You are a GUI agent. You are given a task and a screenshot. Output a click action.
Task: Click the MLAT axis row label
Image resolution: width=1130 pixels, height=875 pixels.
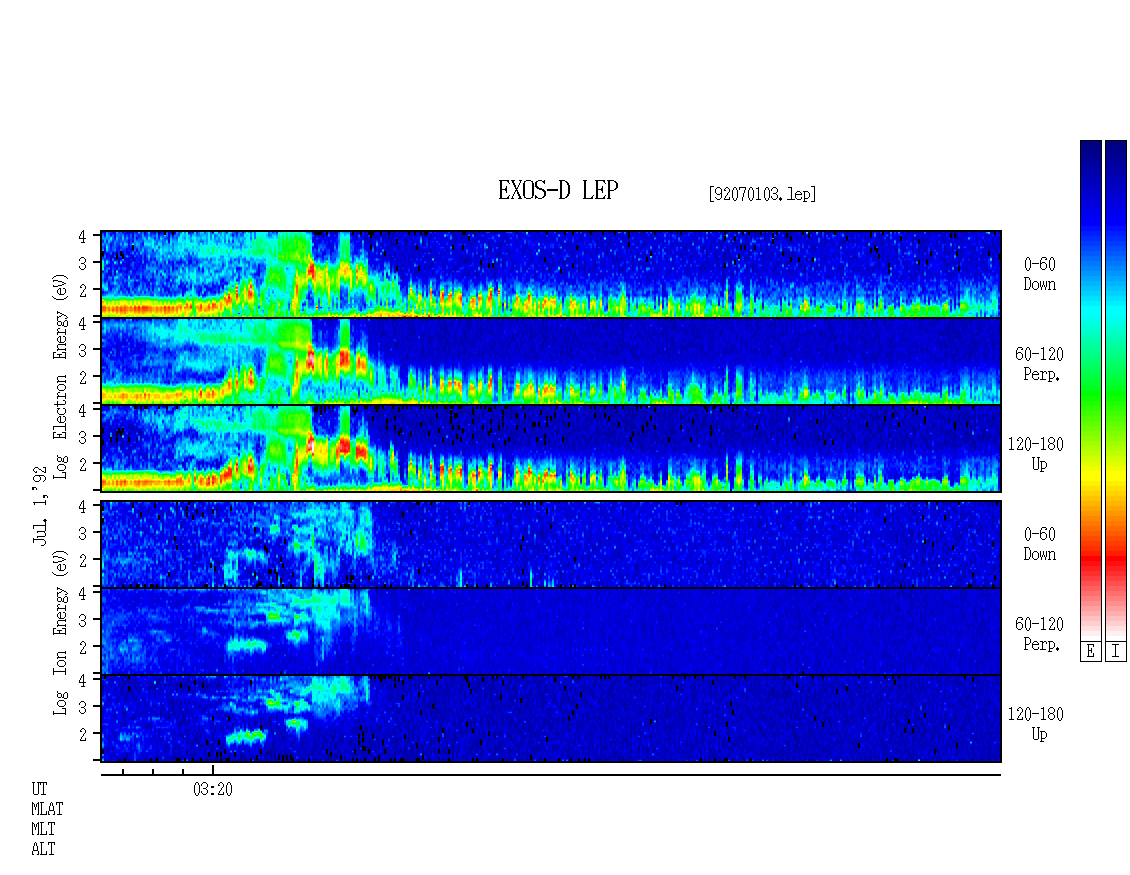[47, 809]
